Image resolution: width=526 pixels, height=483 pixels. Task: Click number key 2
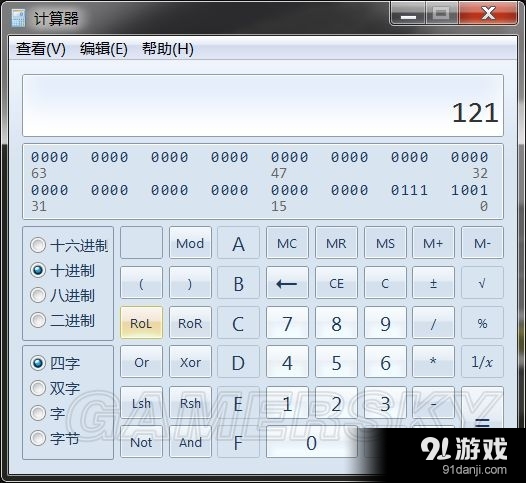tap(336, 402)
